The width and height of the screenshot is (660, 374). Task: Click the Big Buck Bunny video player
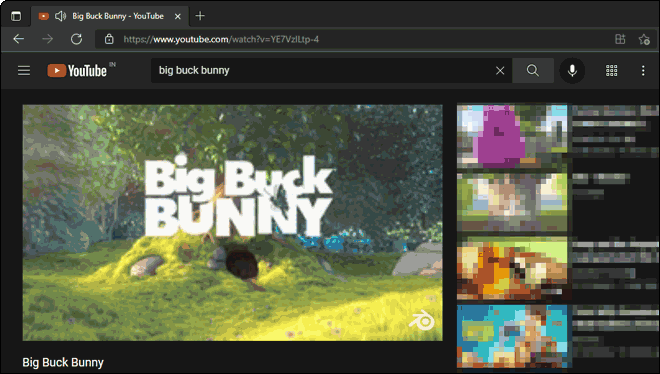(232, 223)
